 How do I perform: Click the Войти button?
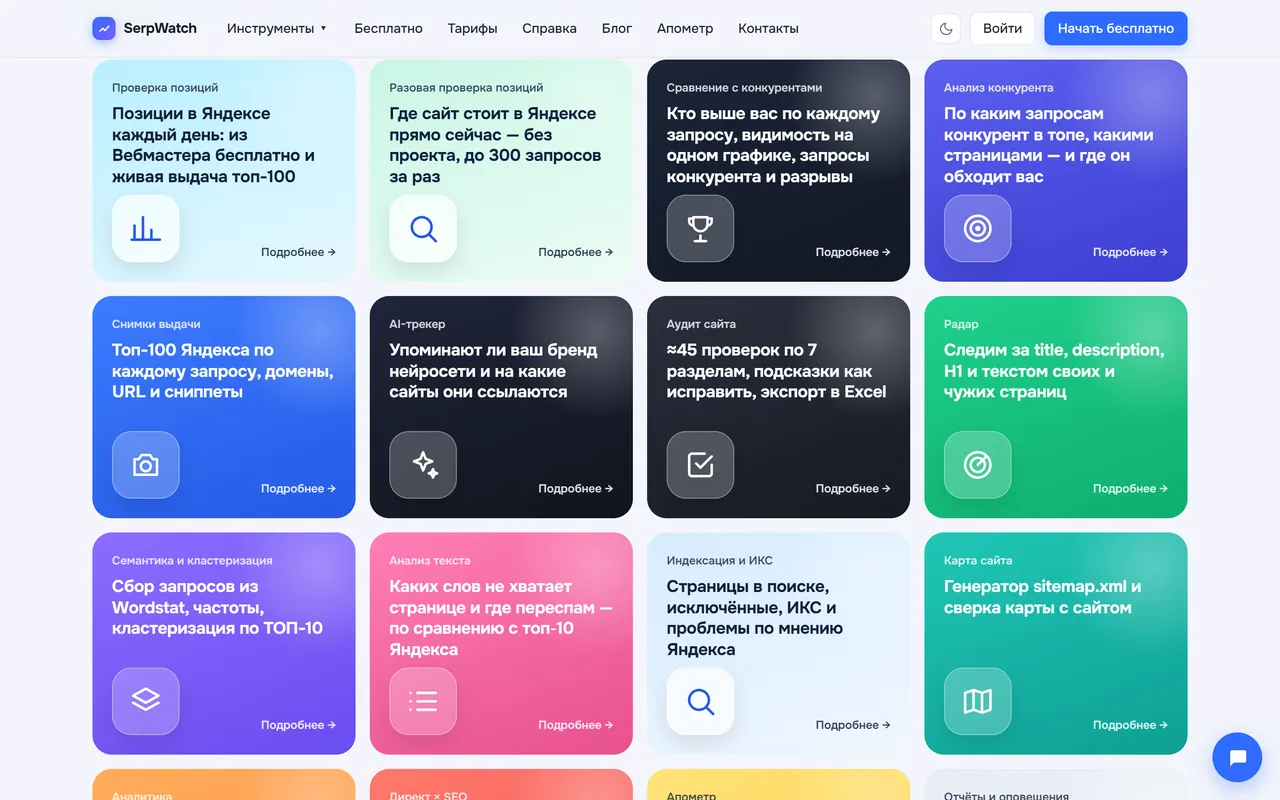coord(1002,29)
